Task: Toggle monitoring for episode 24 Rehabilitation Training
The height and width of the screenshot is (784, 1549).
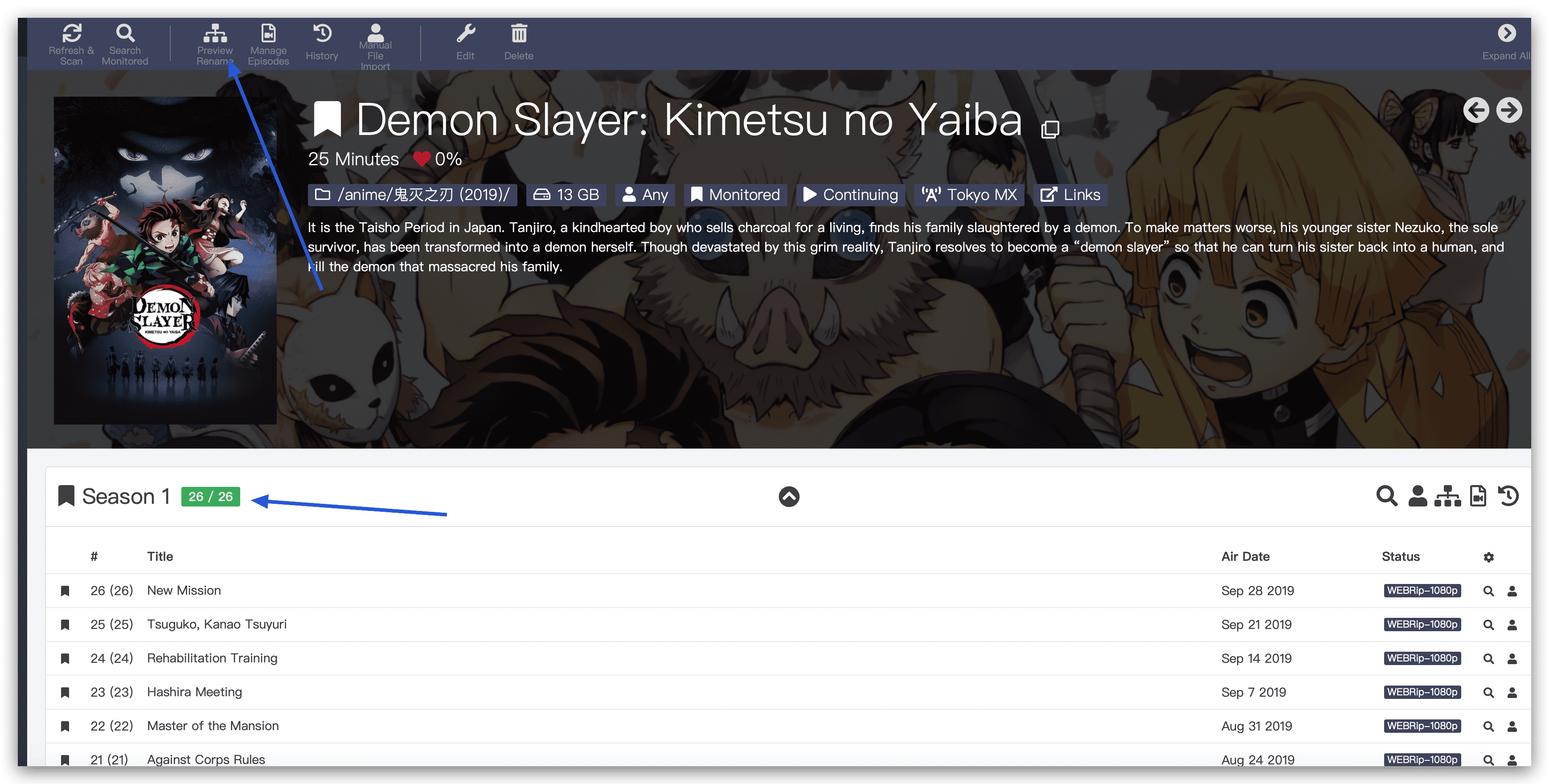Action: click(x=65, y=658)
